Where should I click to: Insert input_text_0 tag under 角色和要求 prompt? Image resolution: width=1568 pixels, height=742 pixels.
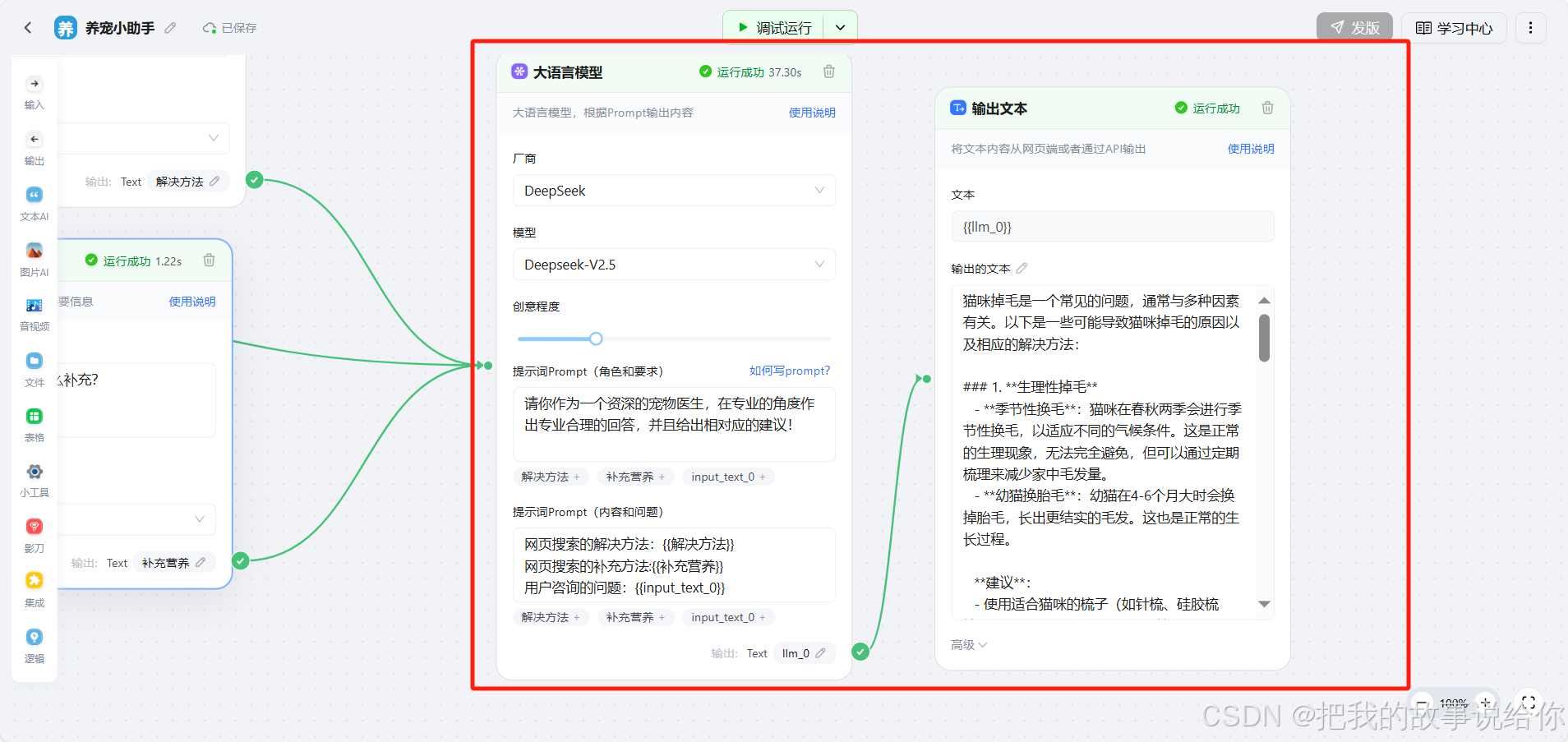point(728,477)
